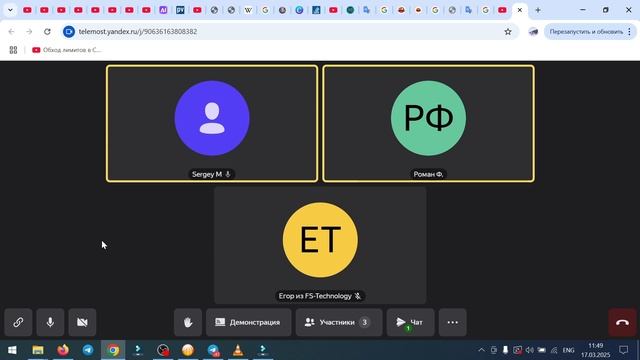Switch the ENG input language
The width and height of the screenshot is (640, 360).
point(568,350)
